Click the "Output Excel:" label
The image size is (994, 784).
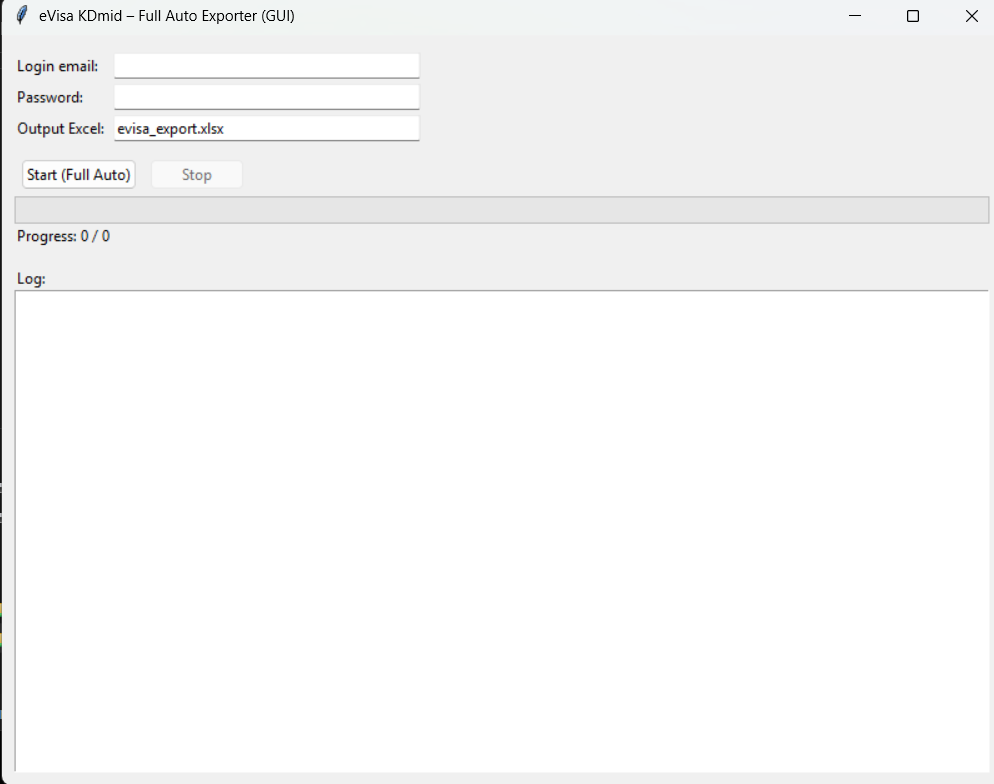point(61,128)
